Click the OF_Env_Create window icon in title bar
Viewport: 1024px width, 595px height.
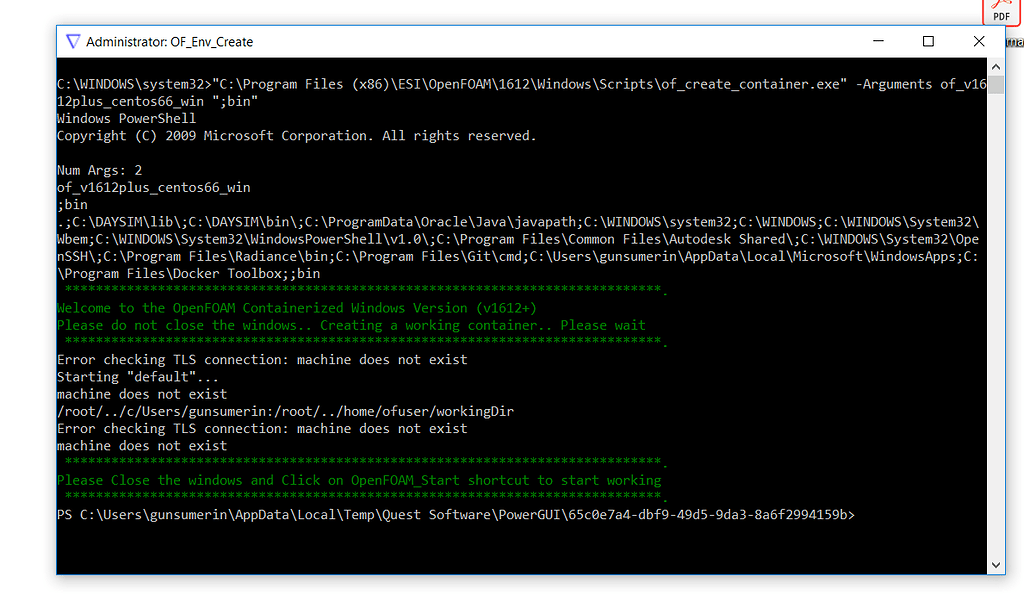[72, 42]
